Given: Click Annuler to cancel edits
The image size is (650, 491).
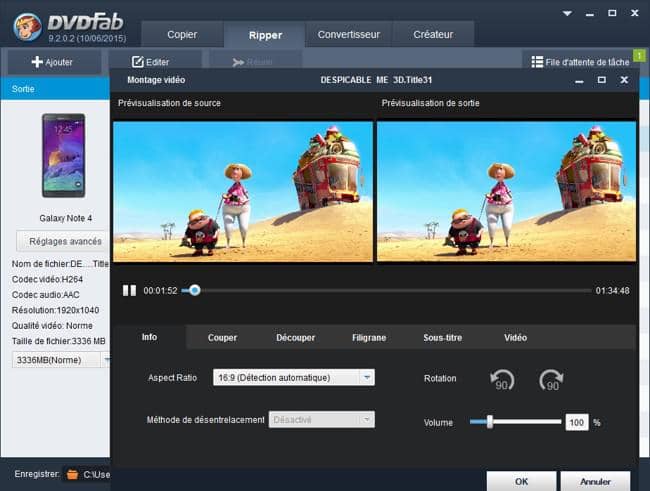Looking at the screenshot, I should pos(595,481).
